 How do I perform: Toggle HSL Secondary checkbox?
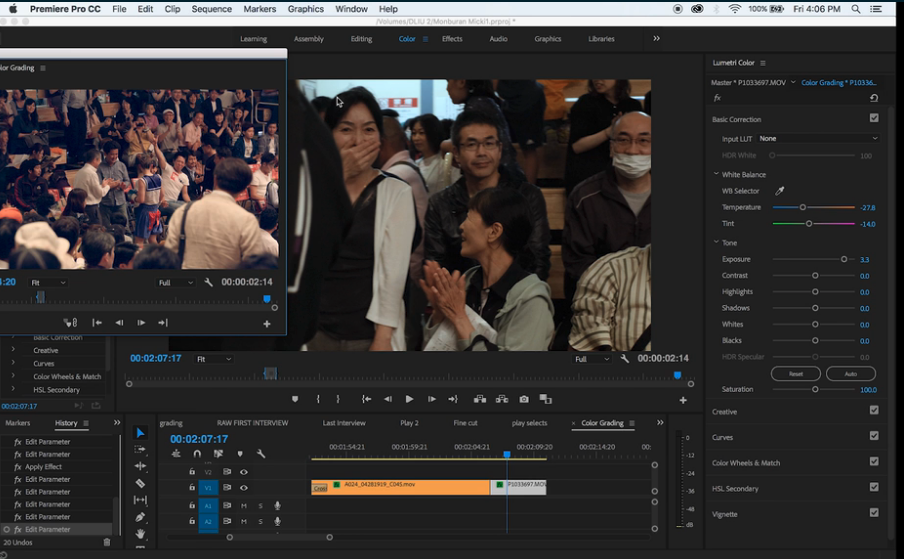[x=874, y=487]
